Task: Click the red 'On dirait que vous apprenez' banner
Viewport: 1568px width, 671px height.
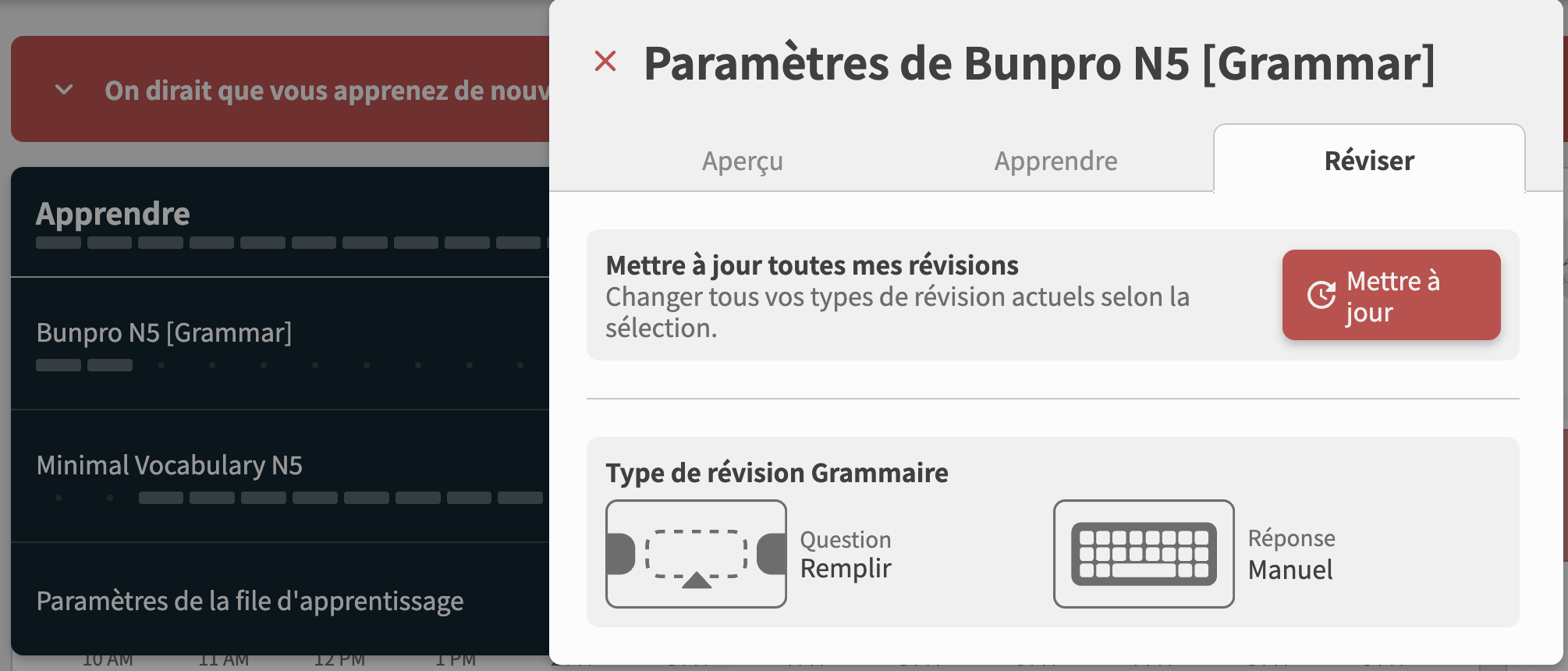Action: click(x=326, y=90)
